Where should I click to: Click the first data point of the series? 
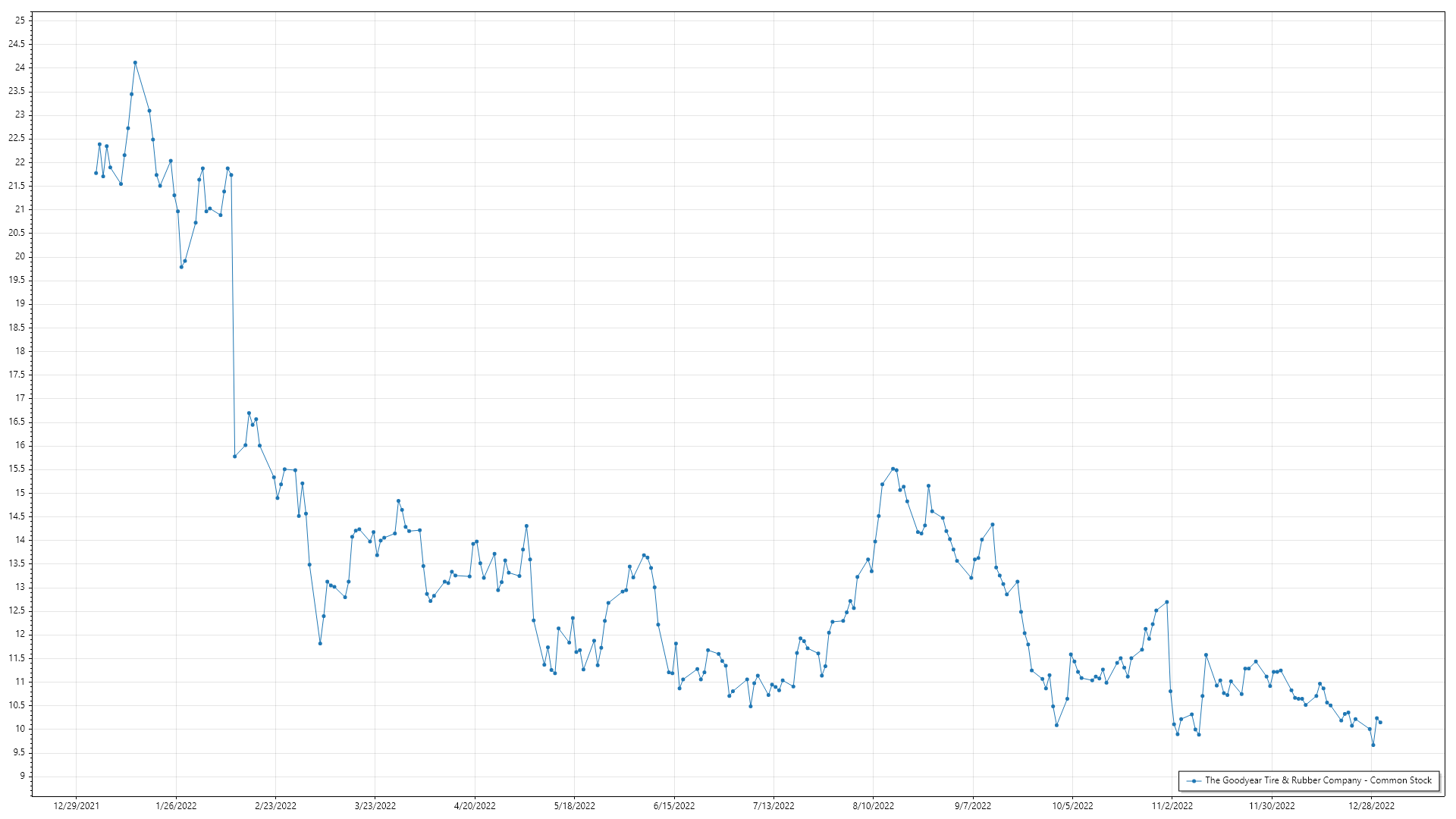pos(96,173)
